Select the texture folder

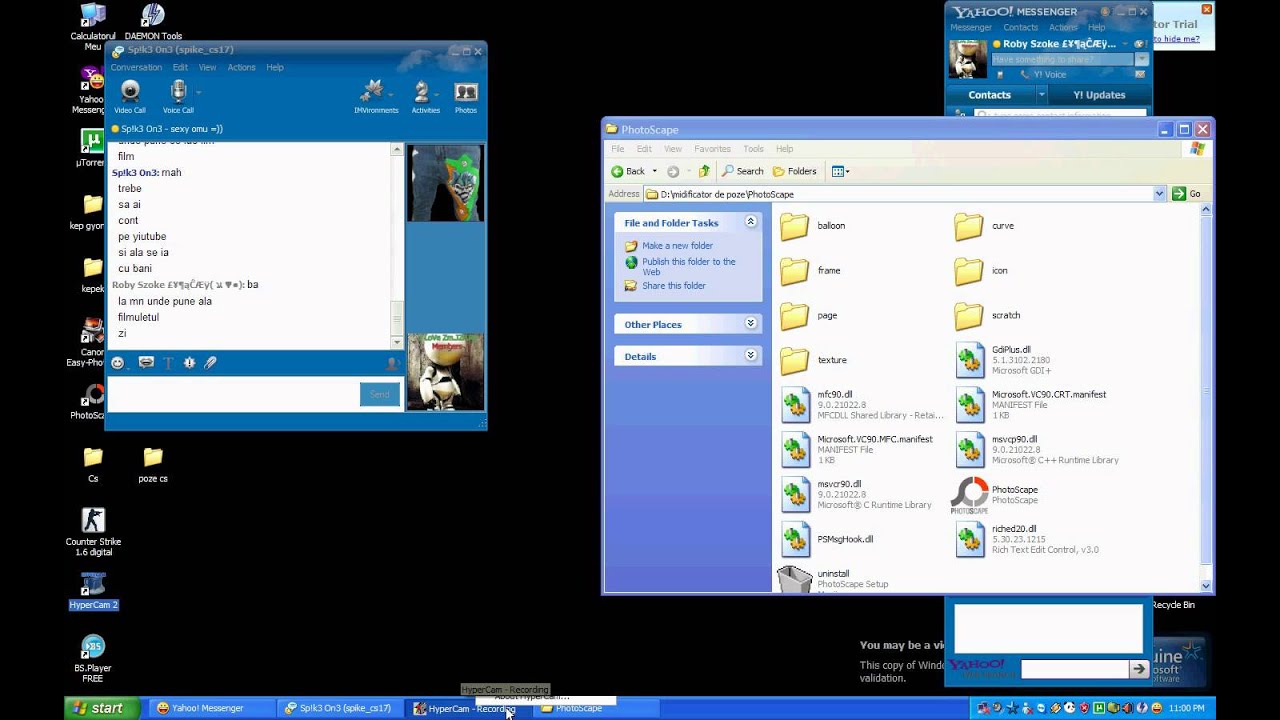coord(814,360)
